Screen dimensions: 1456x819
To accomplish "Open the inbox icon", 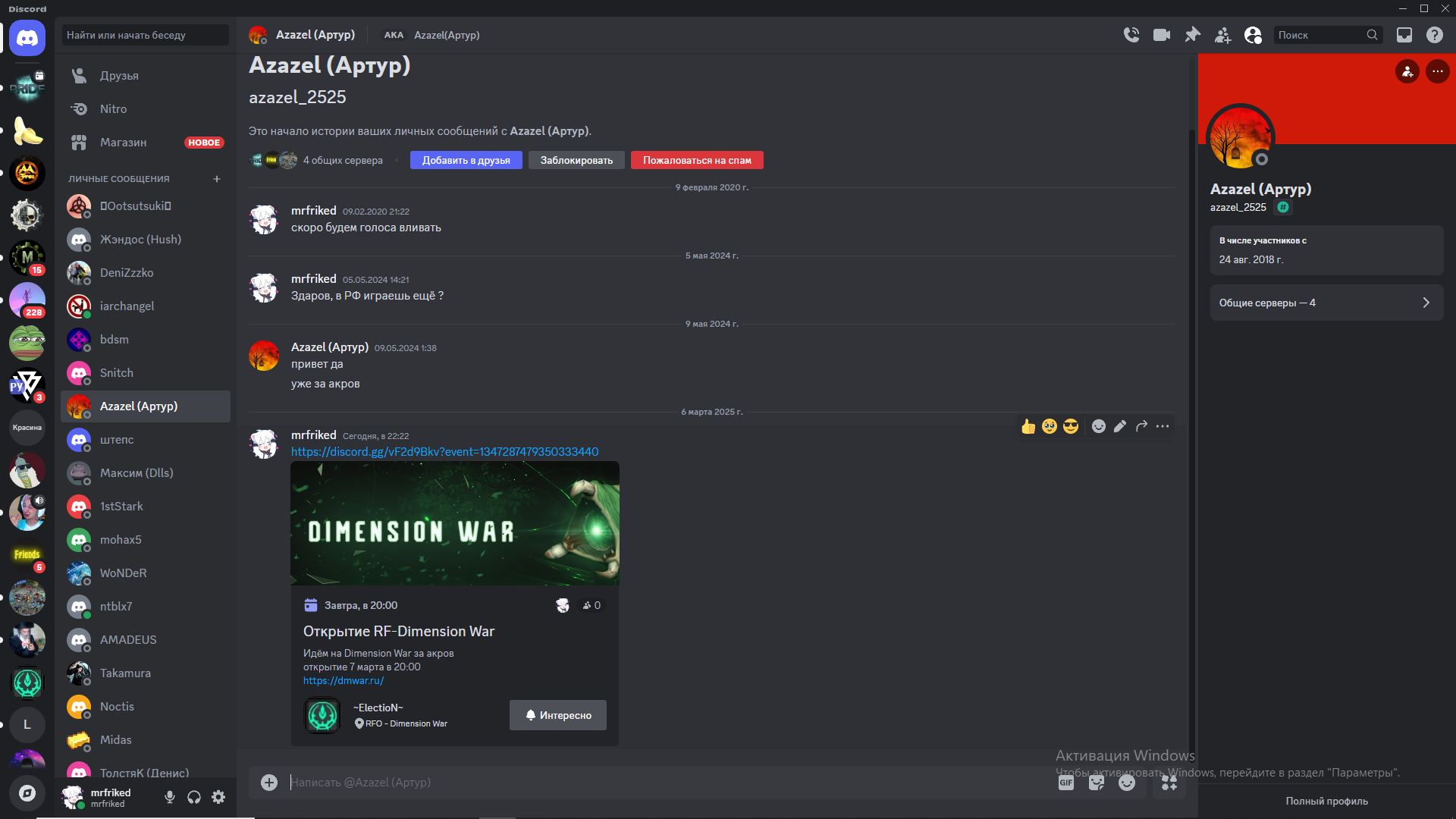I will [x=1404, y=35].
